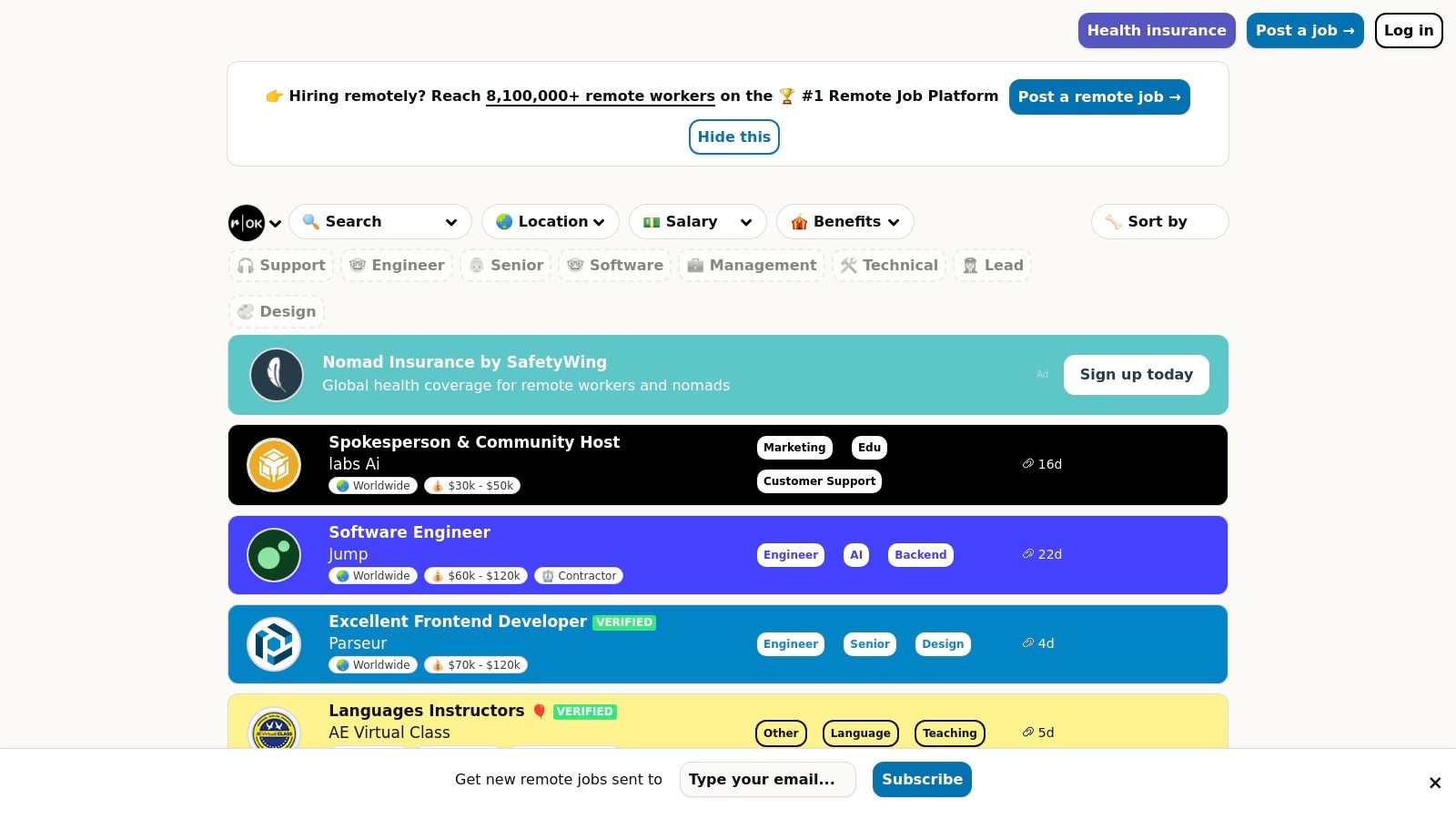Click the Remote OK logo icon

point(246,223)
